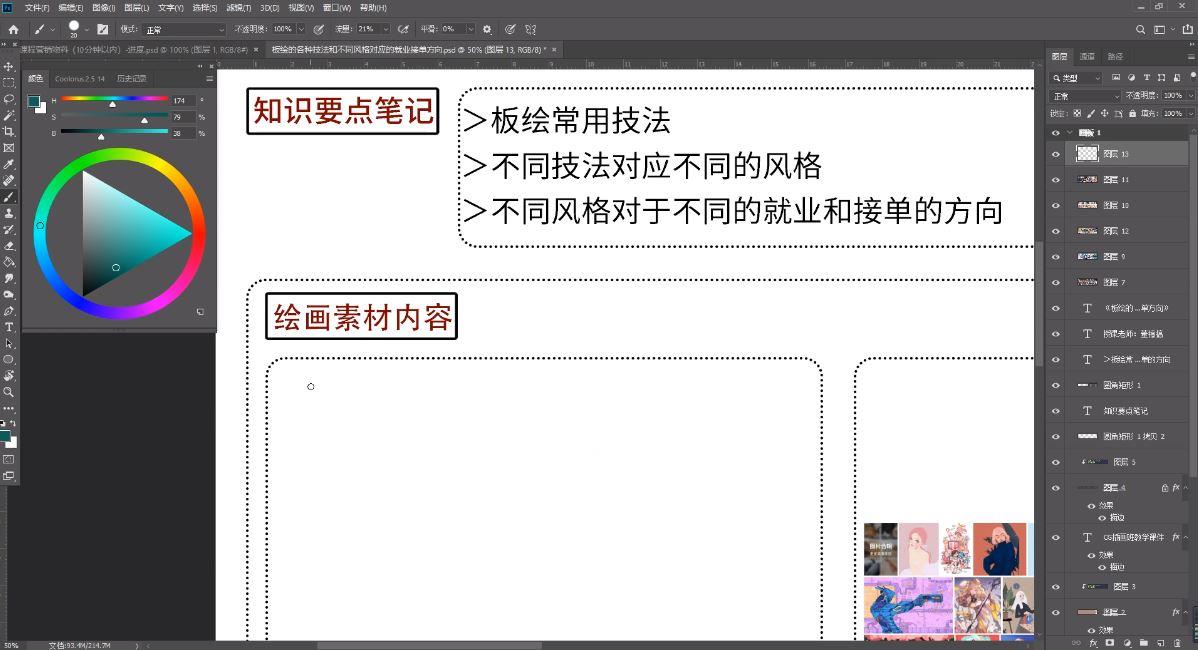Collapse the artboard group in Layers panel

[1070, 133]
